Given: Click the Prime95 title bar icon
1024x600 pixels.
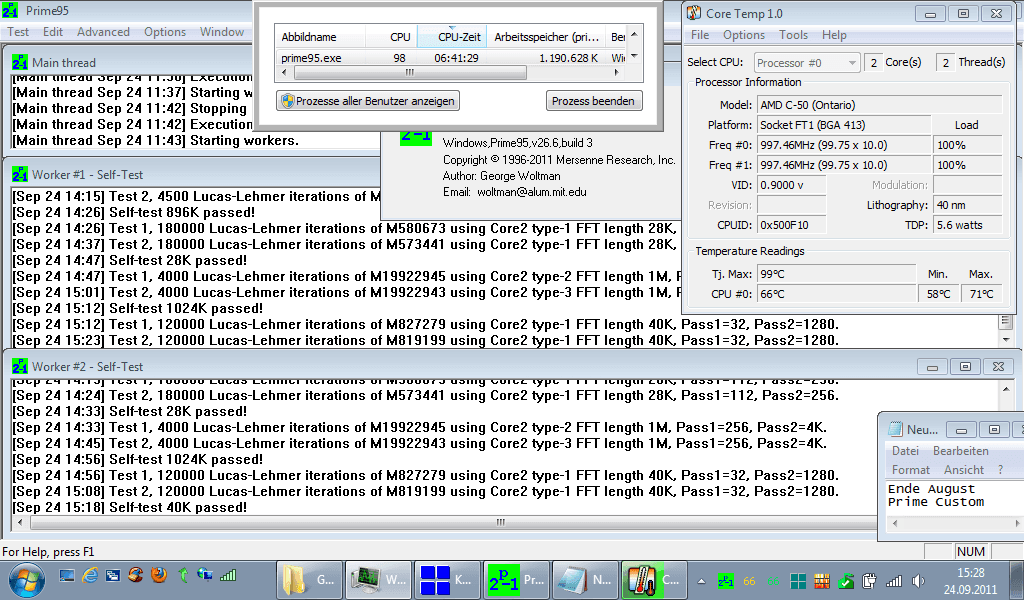Looking at the screenshot, I should [x=10, y=10].
